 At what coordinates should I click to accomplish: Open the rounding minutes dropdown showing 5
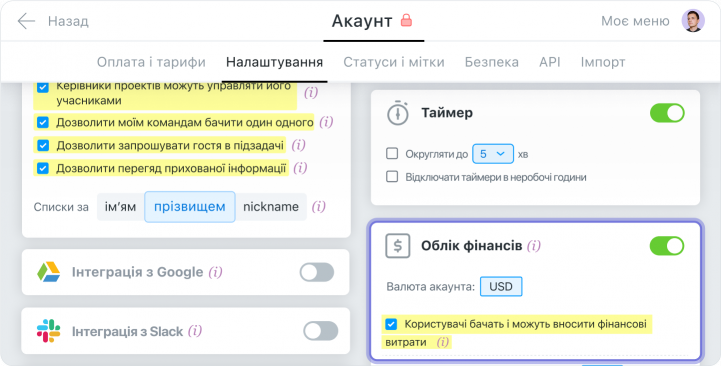pos(493,154)
